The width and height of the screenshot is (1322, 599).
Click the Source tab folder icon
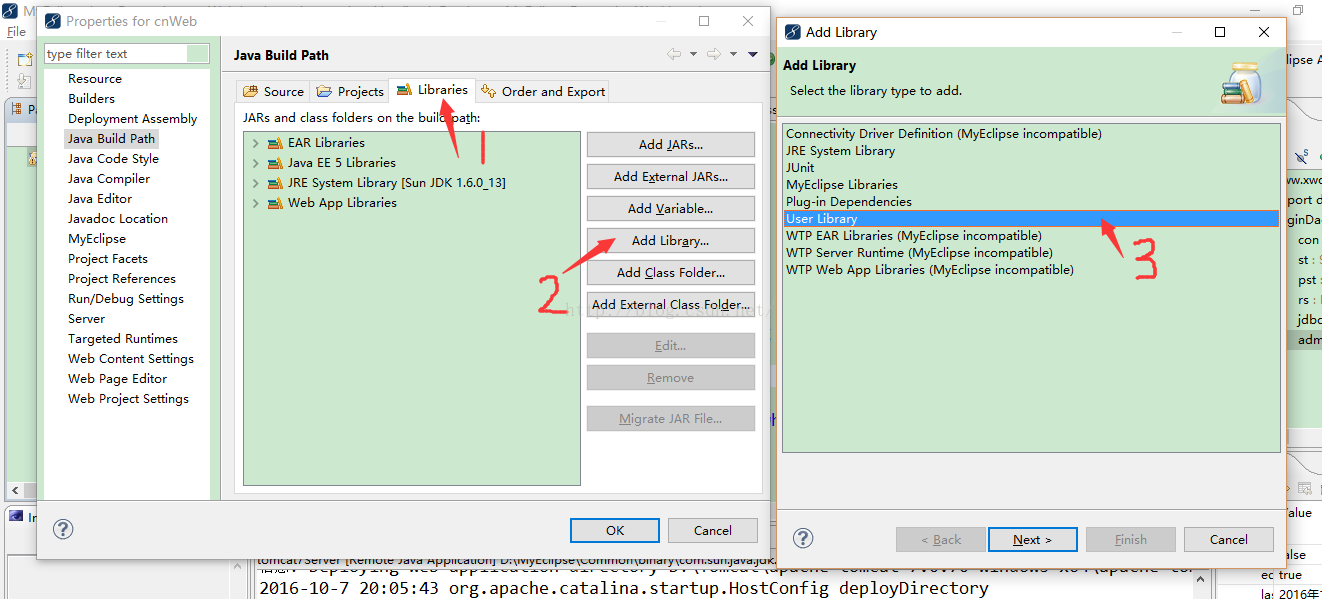(251, 91)
